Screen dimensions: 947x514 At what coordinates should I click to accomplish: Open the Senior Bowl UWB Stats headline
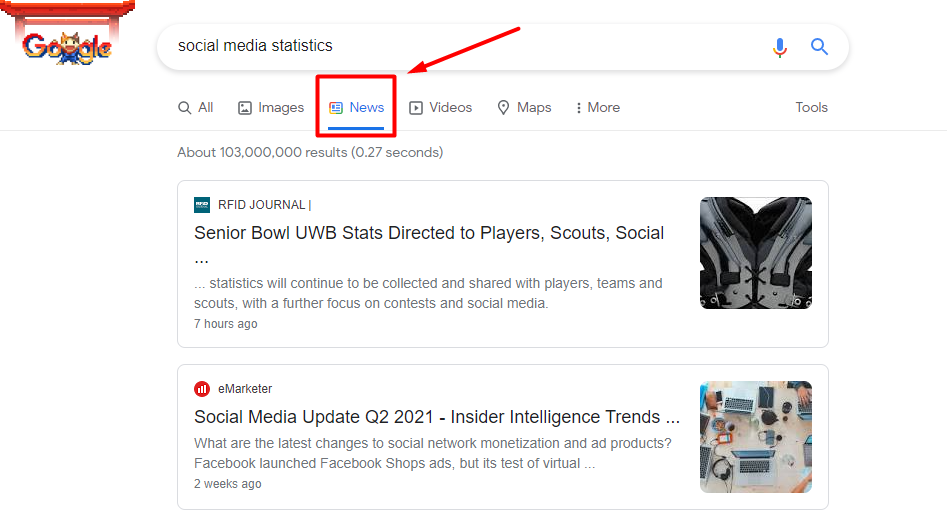[x=429, y=234]
